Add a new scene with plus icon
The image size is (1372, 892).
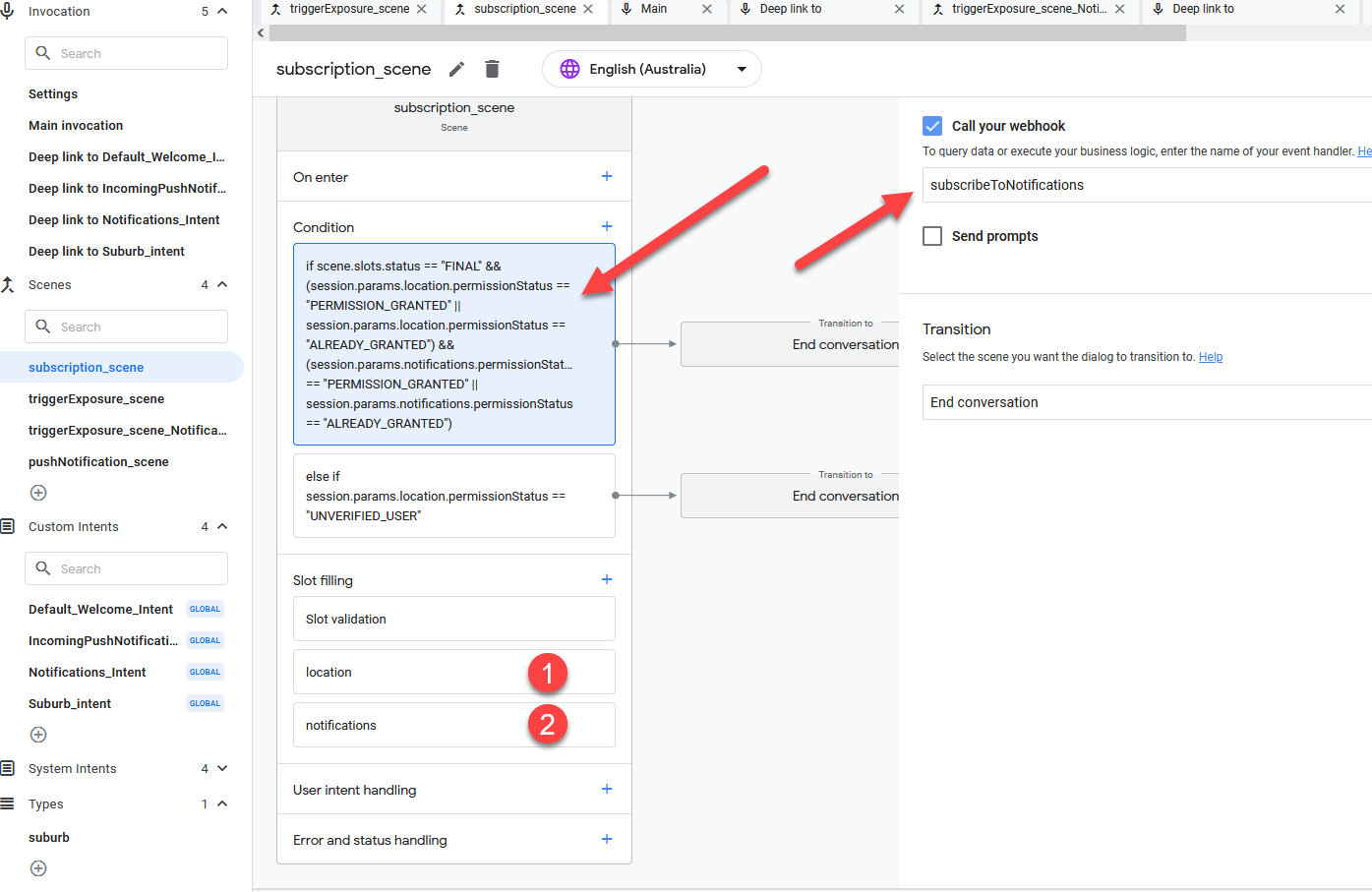click(x=38, y=493)
